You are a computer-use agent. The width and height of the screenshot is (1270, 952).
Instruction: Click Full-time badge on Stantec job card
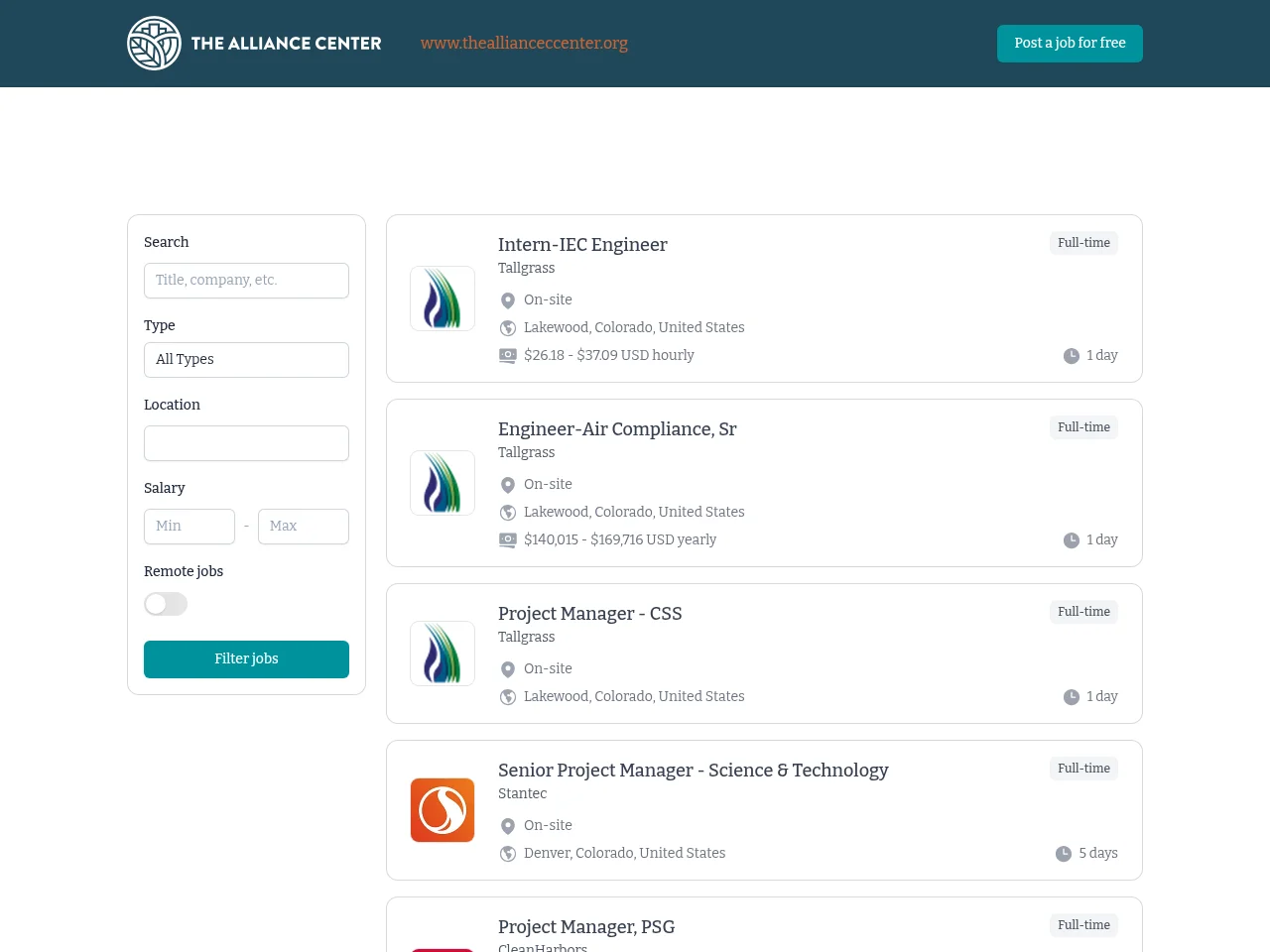(1083, 769)
